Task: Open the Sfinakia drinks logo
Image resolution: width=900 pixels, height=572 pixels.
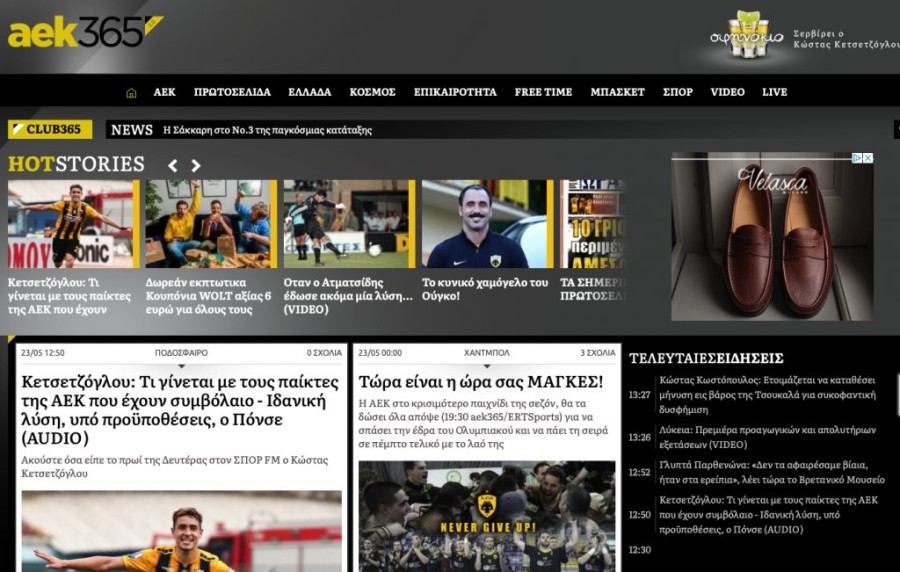Action: (x=745, y=36)
